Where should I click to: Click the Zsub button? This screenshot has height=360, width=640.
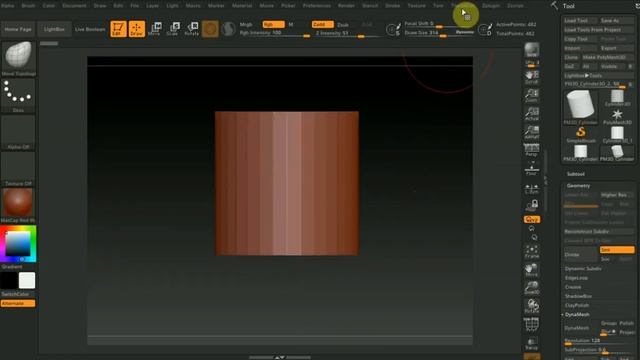coord(343,25)
